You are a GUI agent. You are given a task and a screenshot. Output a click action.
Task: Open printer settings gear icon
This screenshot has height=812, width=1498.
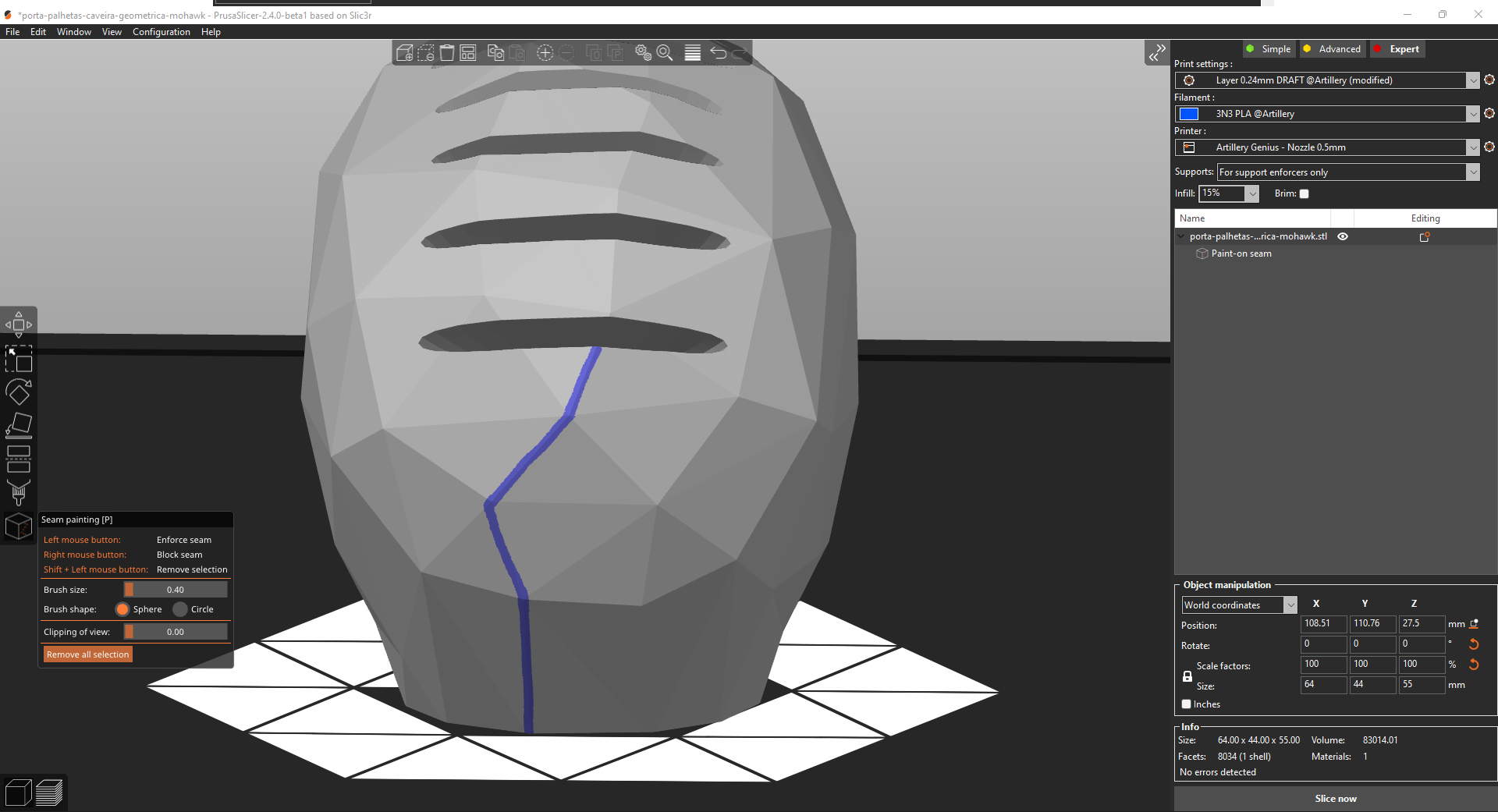[1489, 147]
